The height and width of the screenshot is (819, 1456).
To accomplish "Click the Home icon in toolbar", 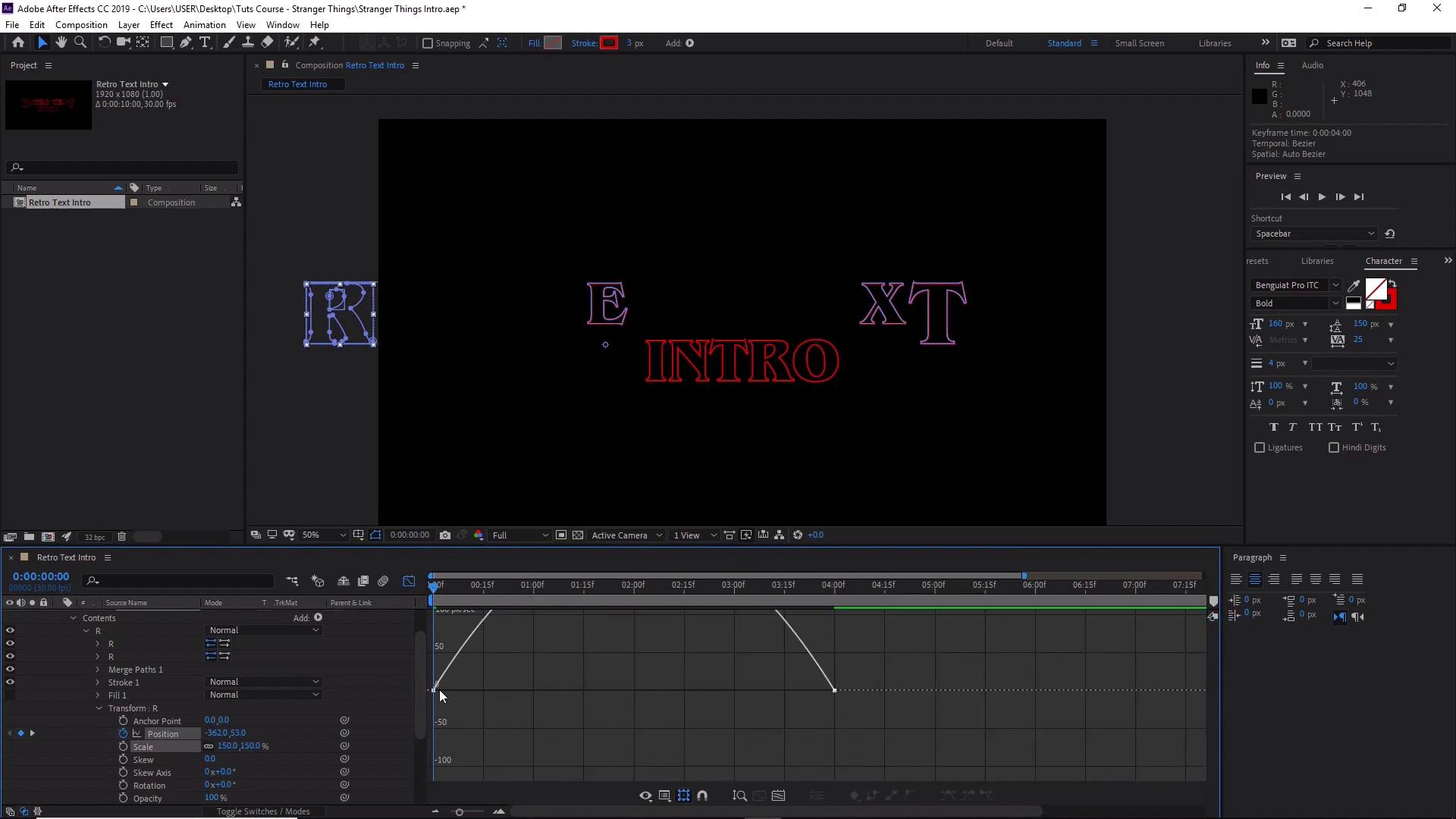I will (18, 42).
